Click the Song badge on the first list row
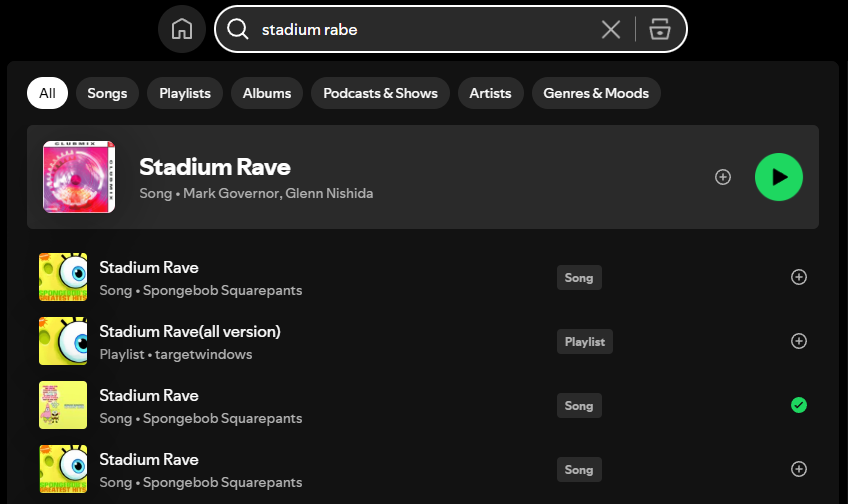The image size is (848, 504). tap(579, 277)
